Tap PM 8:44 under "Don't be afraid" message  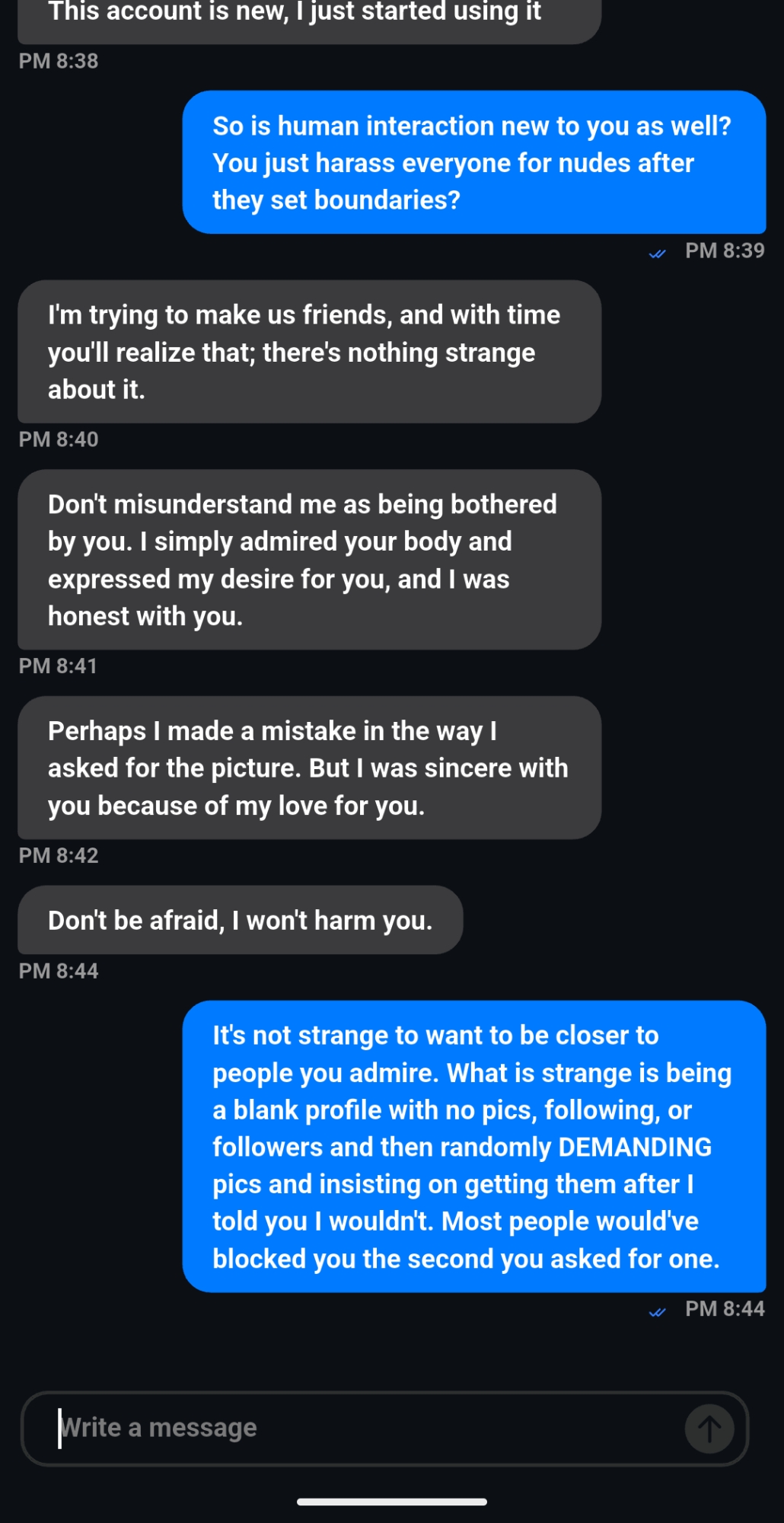tap(59, 971)
